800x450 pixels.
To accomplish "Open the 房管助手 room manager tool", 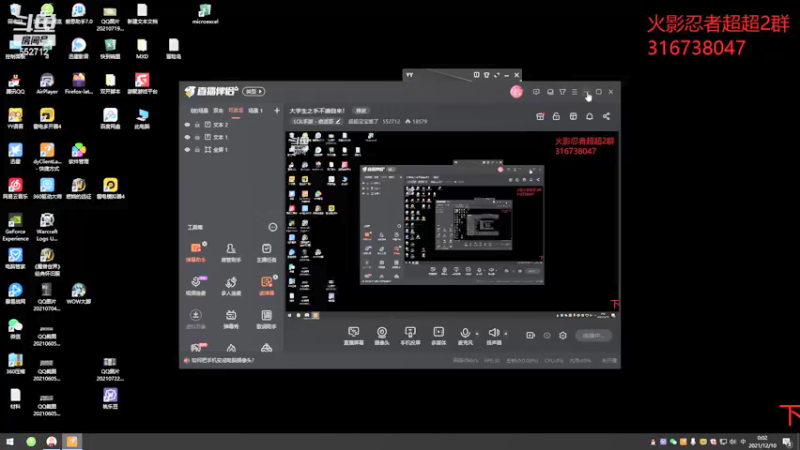I will point(231,253).
